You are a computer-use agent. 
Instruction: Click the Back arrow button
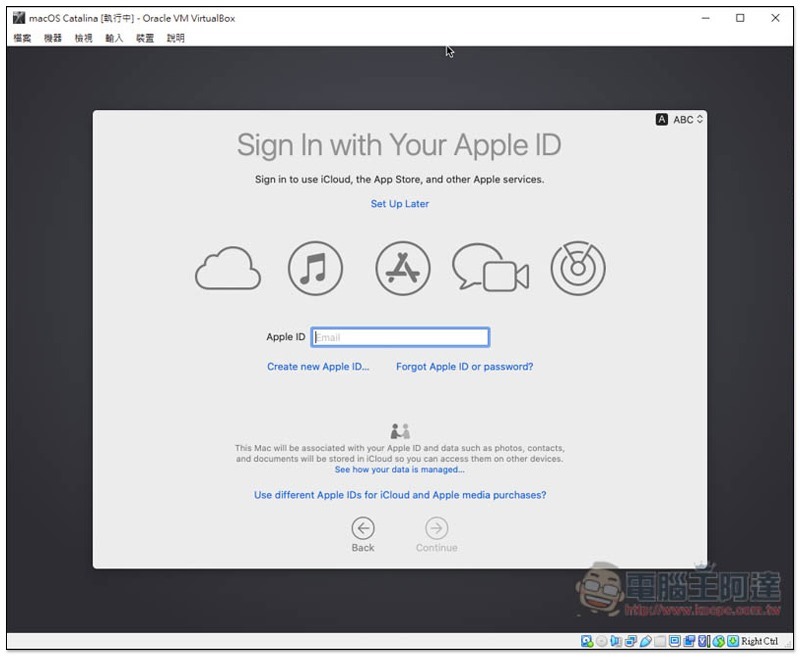coord(363,528)
